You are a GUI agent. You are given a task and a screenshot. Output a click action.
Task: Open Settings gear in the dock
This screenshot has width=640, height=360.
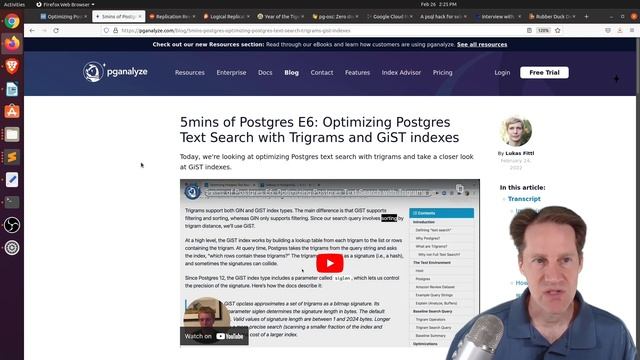click(12, 248)
